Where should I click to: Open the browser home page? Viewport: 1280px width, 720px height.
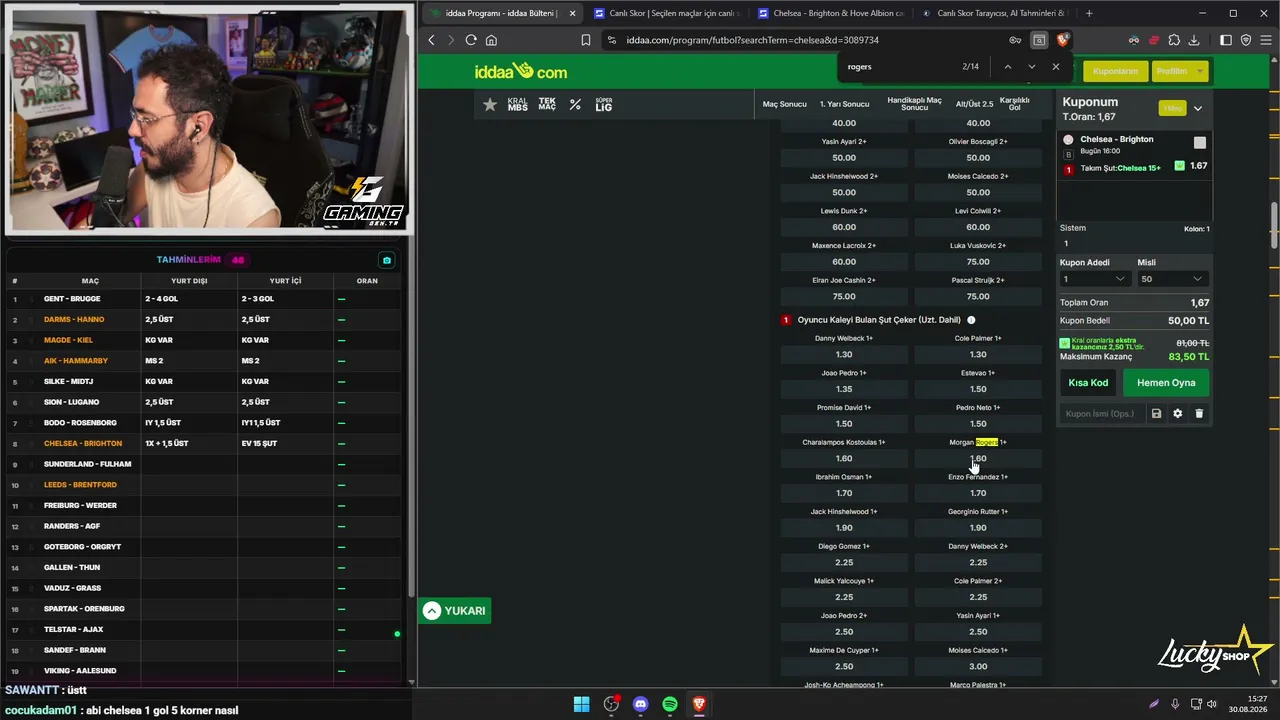[491, 40]
